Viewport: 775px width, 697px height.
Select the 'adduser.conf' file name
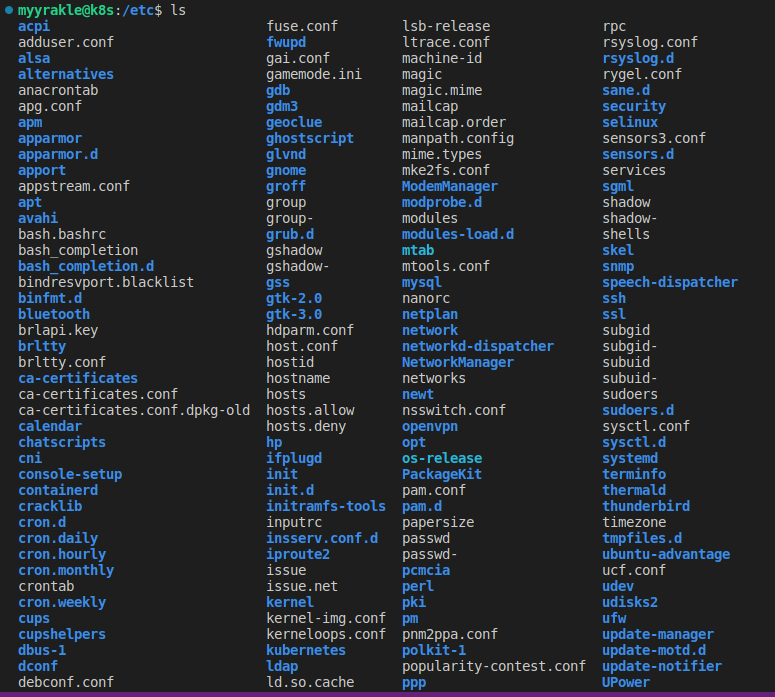coord(66,42)
